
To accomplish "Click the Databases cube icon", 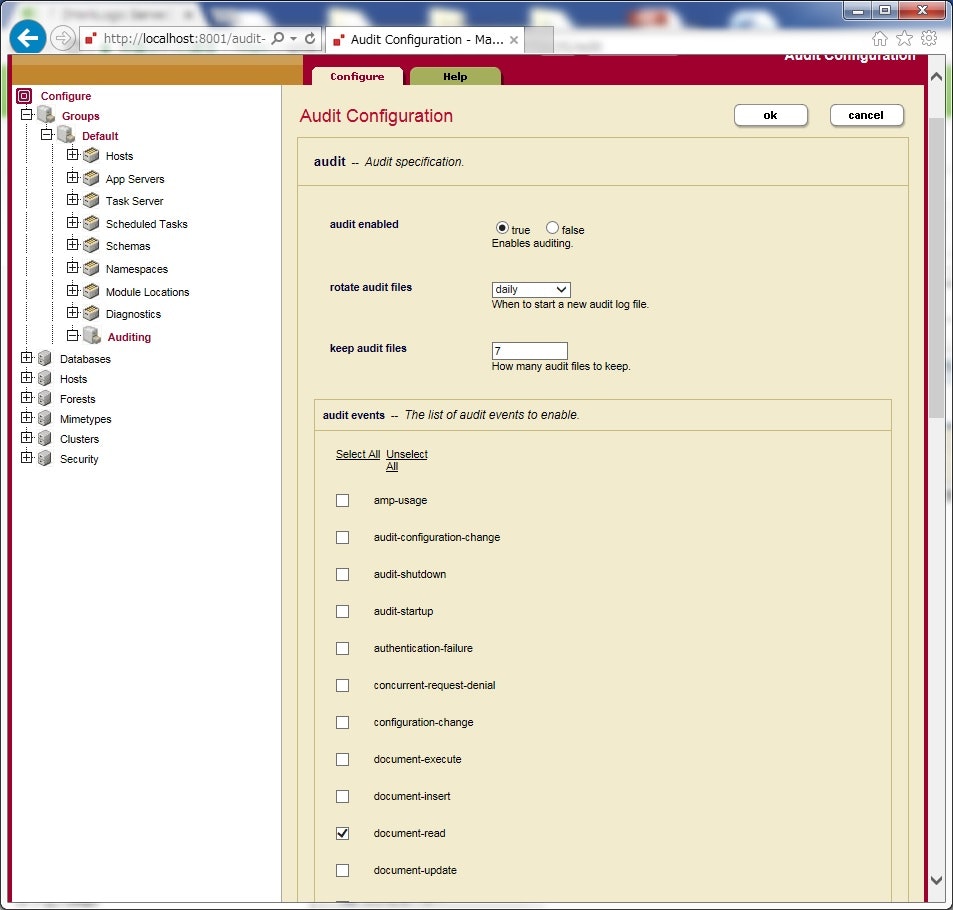I will (44, 358).
